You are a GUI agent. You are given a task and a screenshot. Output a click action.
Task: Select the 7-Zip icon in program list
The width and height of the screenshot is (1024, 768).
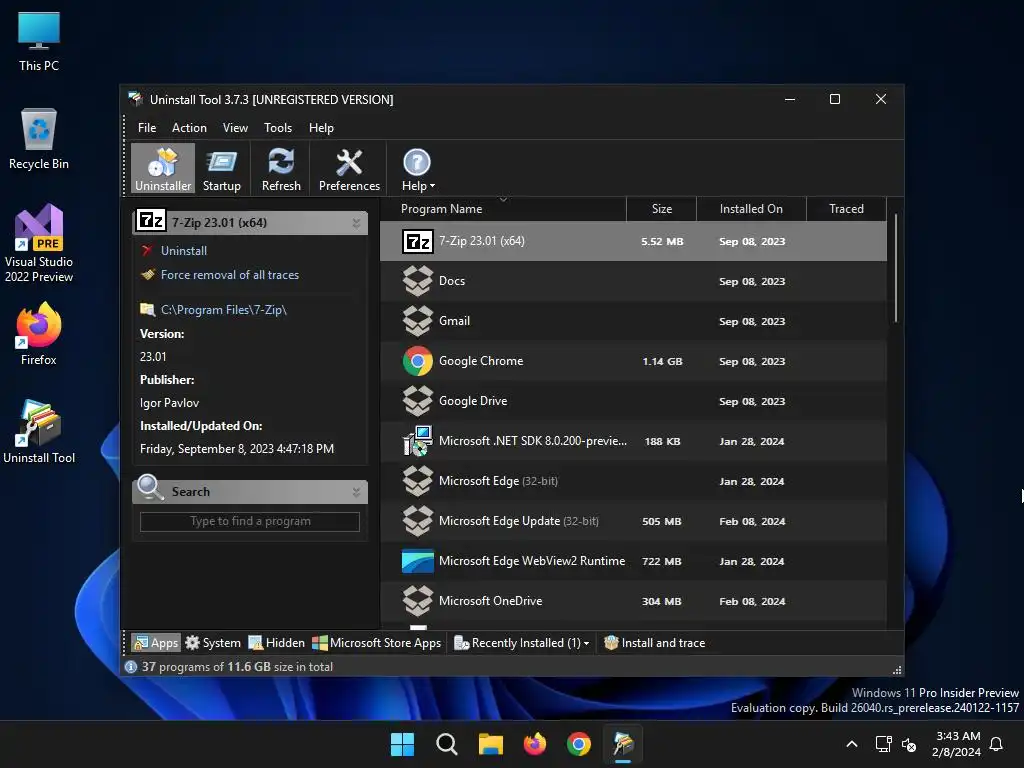click(x=417, y=242)
